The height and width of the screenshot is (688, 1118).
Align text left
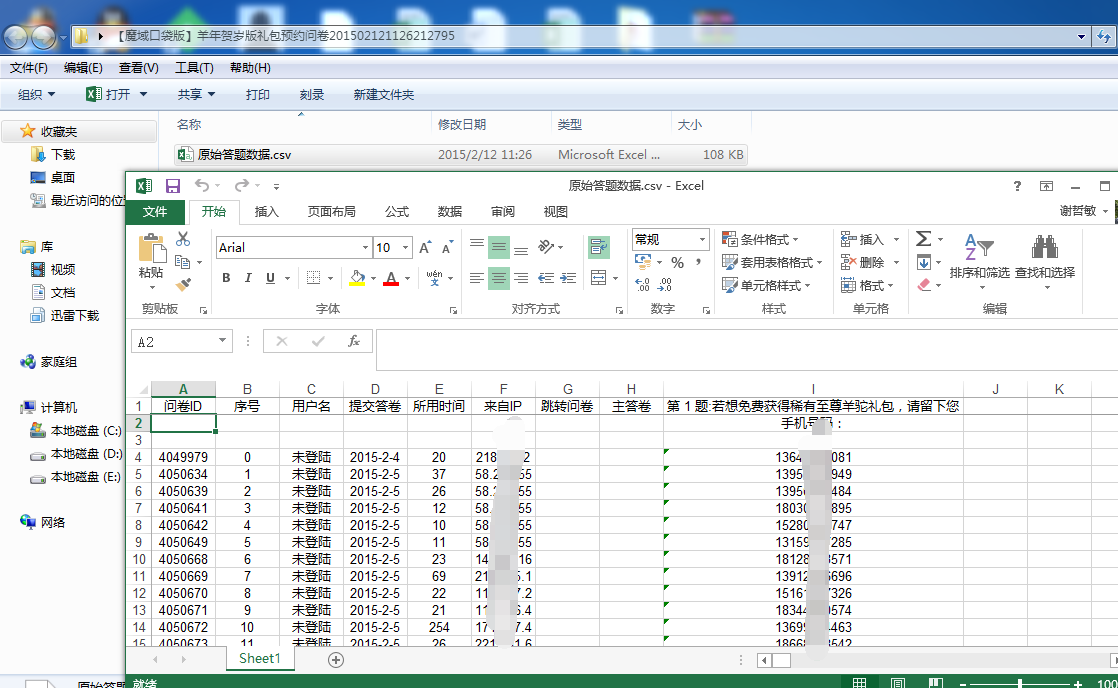click(x=476, y=277)
